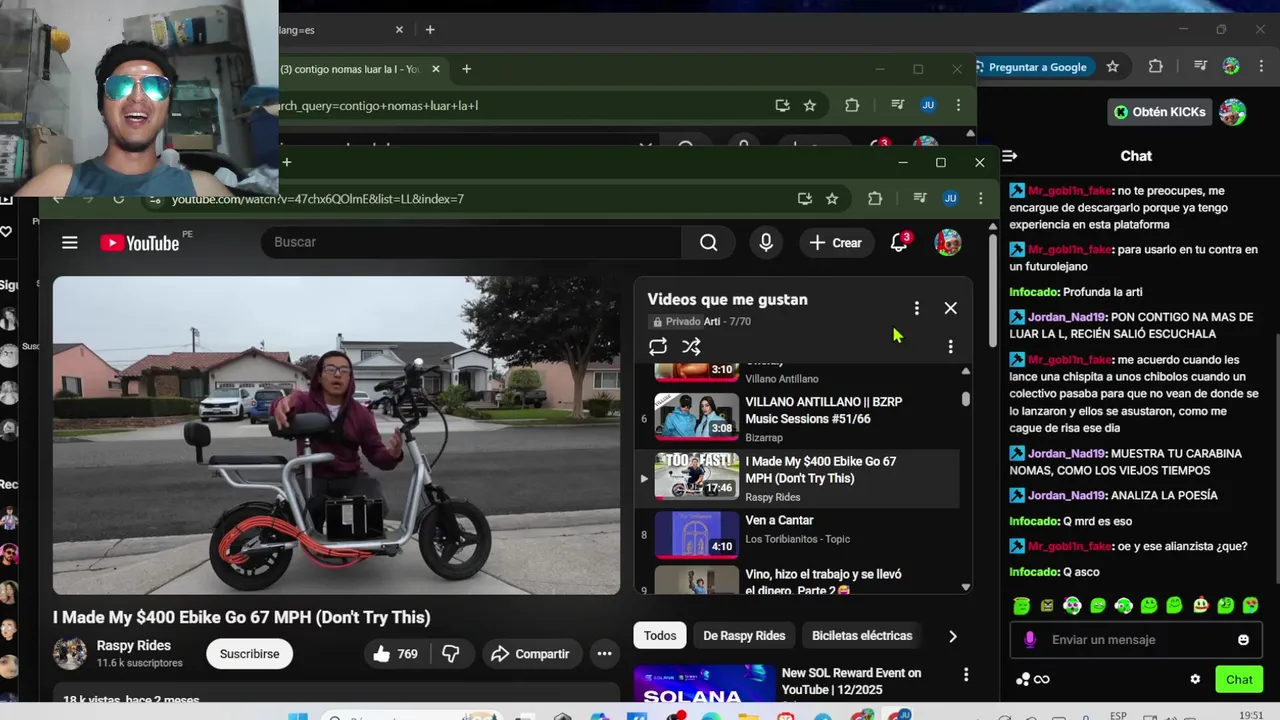Send message with the green Chat button
The width and height of the screenshot is (1280, 720).
coord(1239,680)
